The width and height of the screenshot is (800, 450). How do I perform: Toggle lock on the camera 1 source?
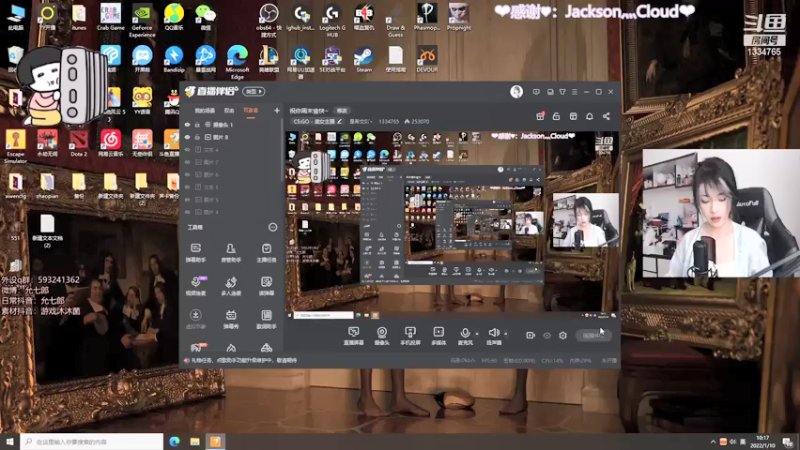(x=197, y=124)
